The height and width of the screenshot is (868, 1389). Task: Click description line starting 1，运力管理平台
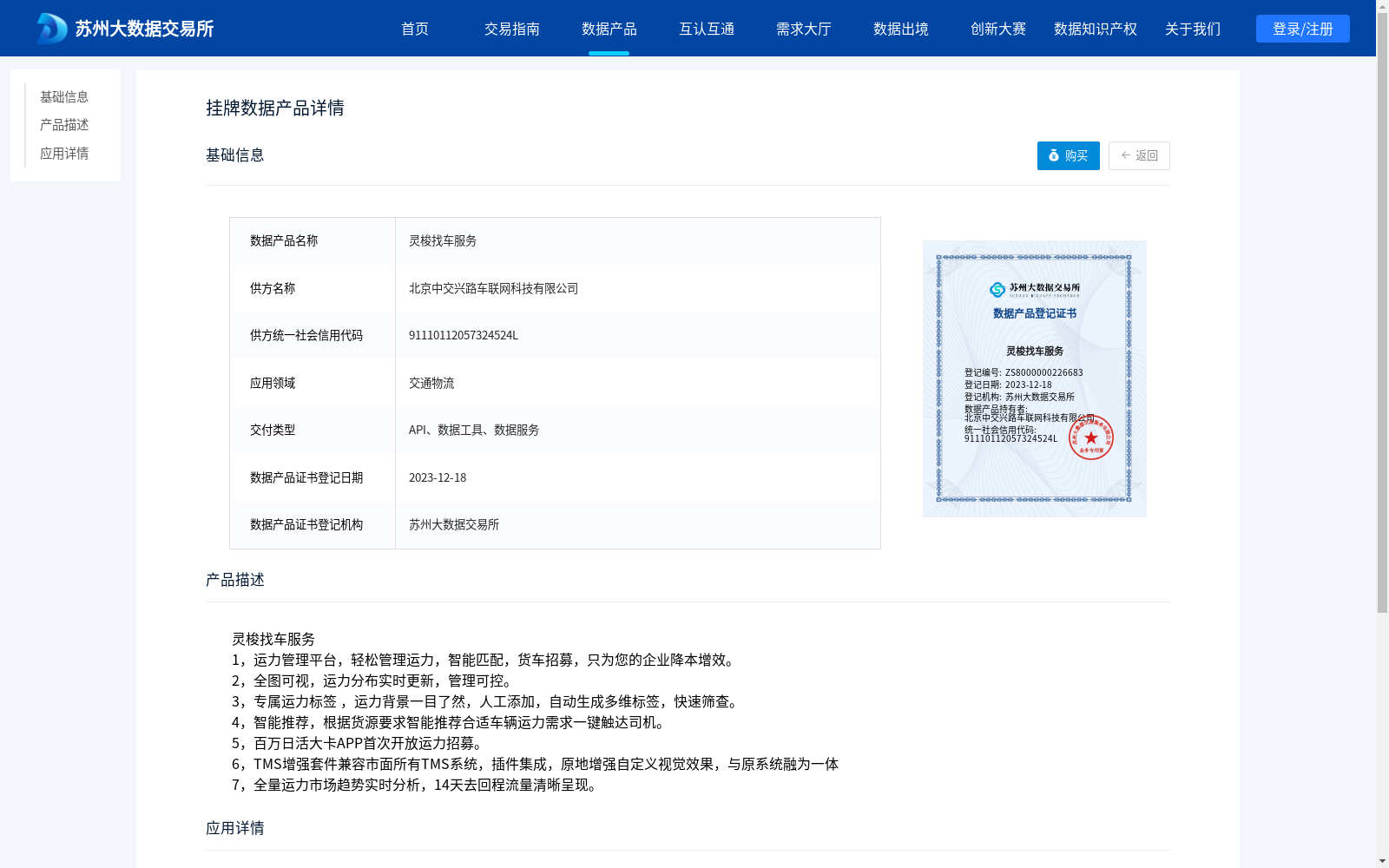[x=485, y=660]
